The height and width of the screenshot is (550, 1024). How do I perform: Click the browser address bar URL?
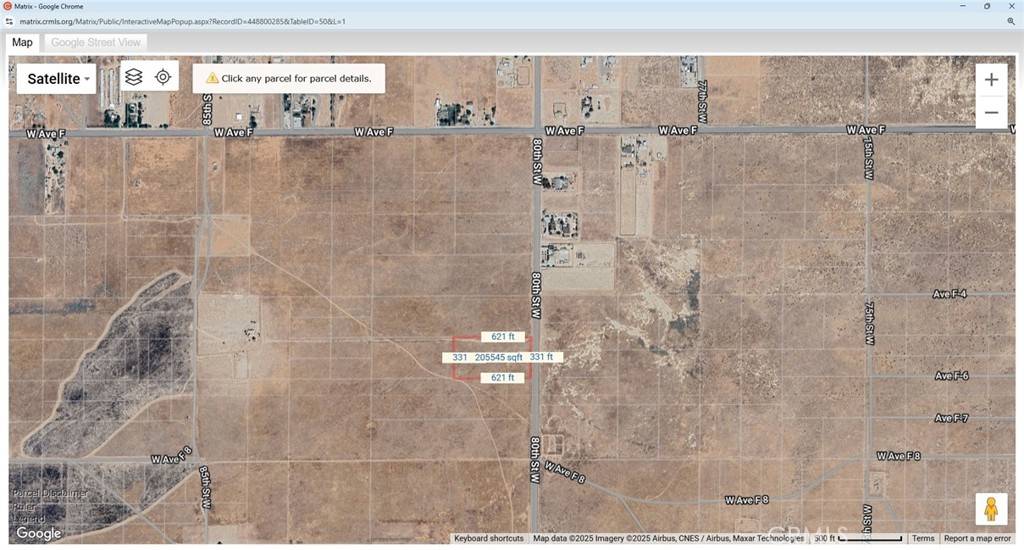[x=182, y=21]
